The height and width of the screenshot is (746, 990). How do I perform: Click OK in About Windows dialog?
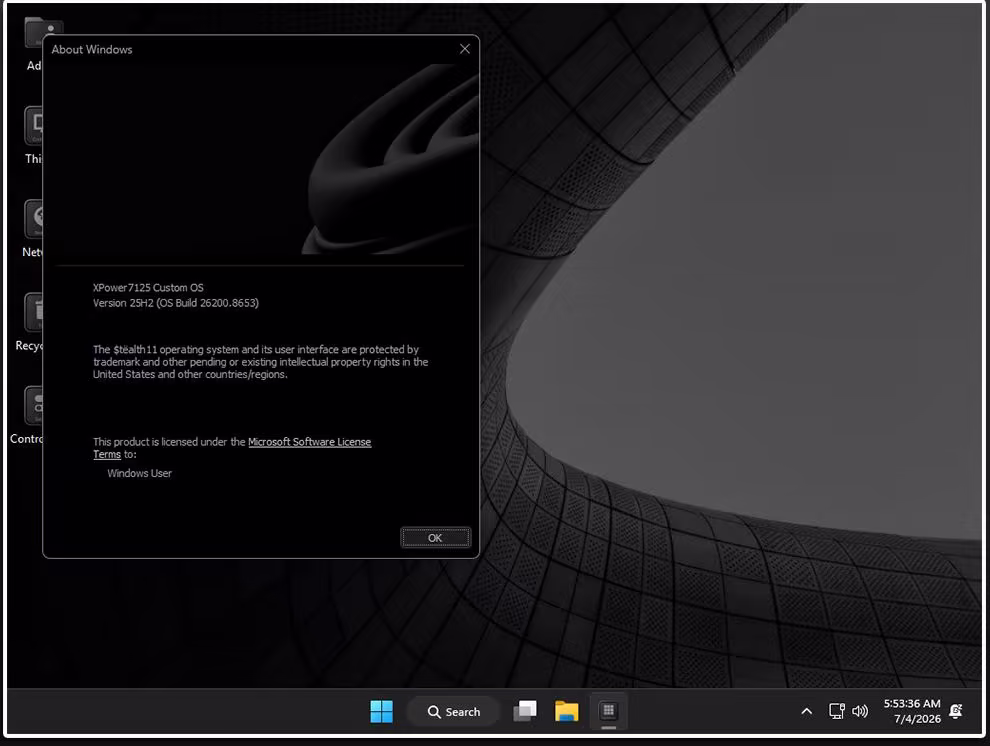click(x=435, y=538)
